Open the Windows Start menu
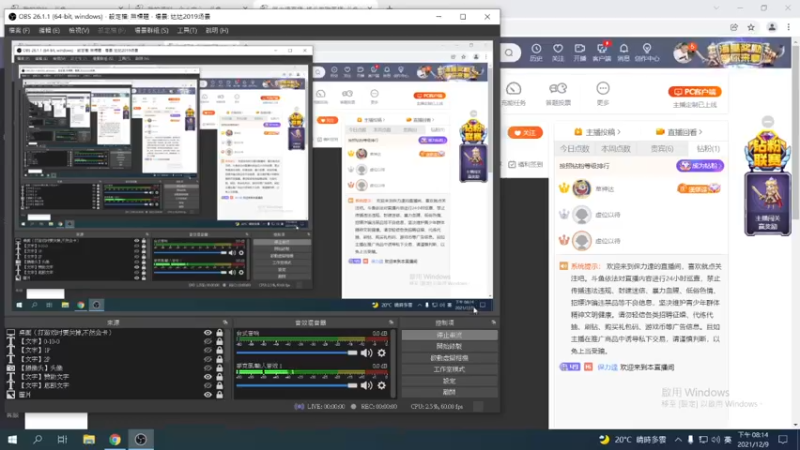Viewport: 800px width, 450px height. (12, 439)
